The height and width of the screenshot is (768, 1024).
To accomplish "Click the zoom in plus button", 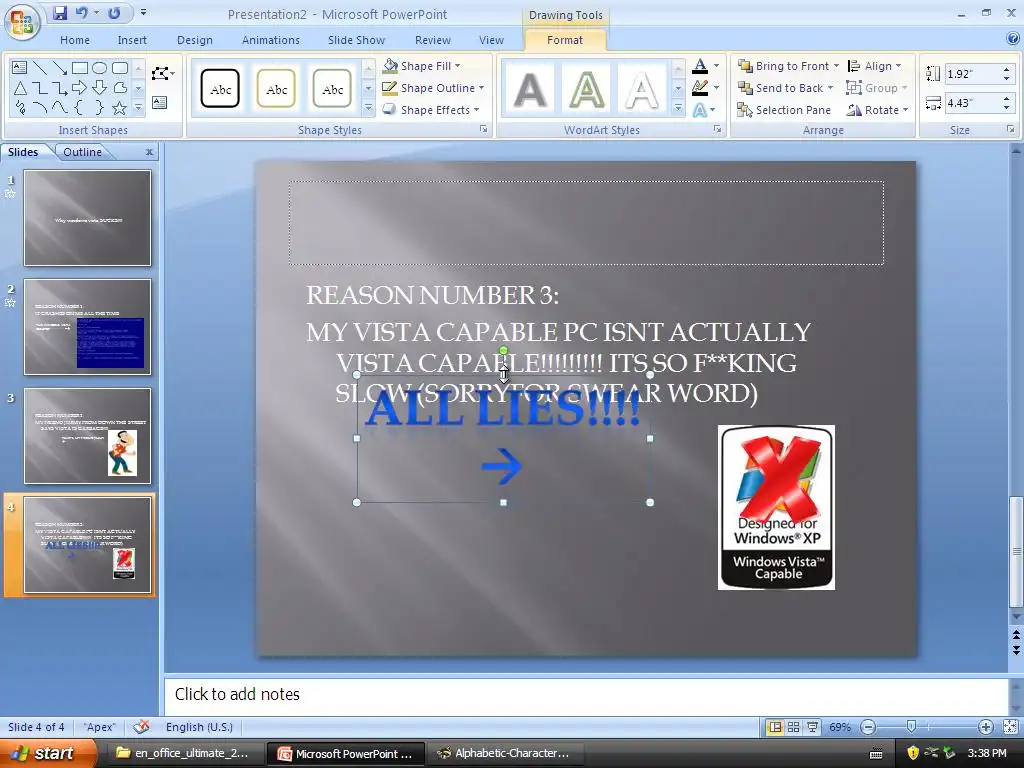I will click(985, 727).
